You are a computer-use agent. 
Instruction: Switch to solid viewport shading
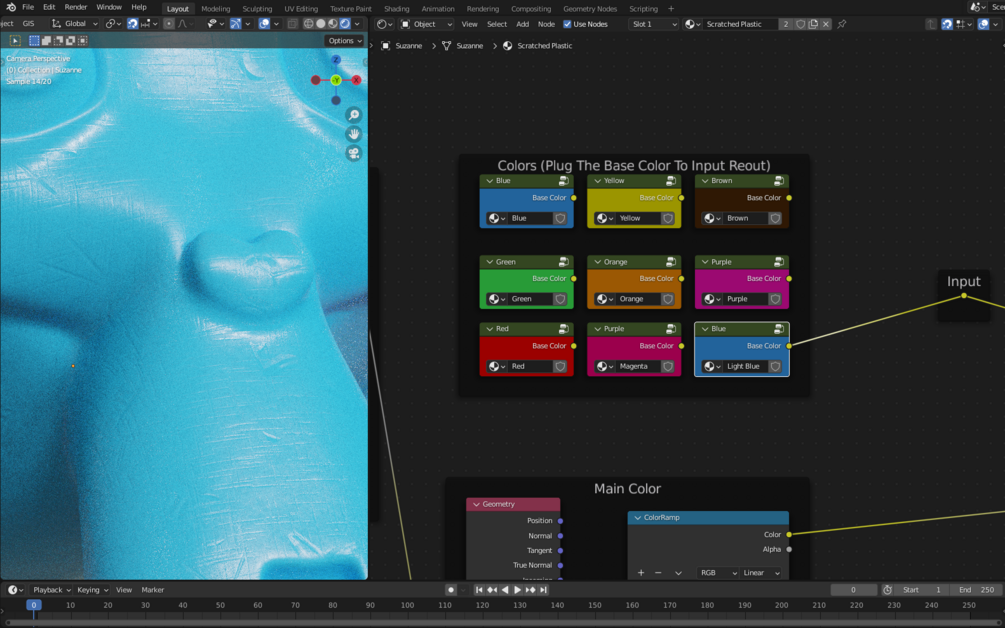[320, 24]
